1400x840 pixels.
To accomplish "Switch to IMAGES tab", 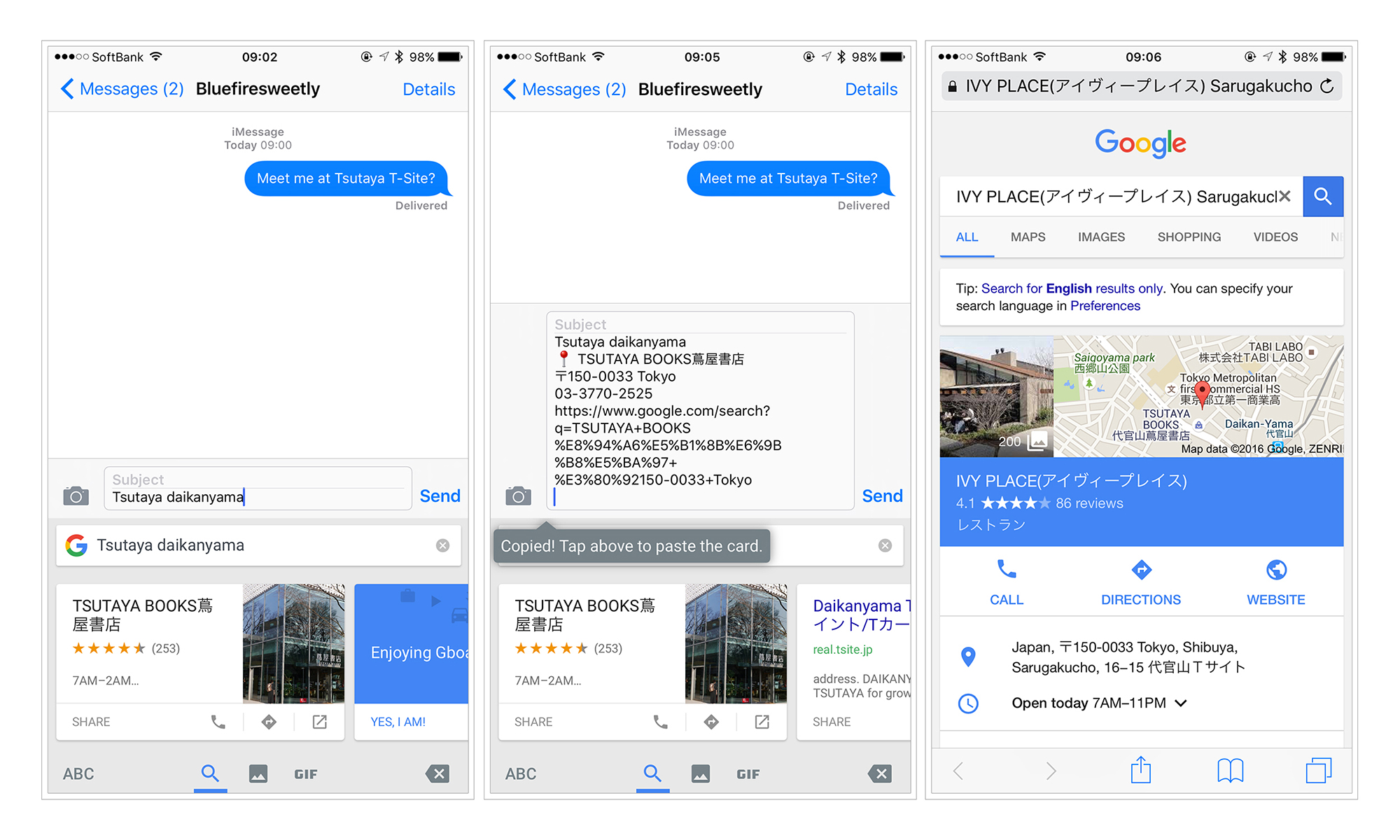I will tap(1101, 237).
